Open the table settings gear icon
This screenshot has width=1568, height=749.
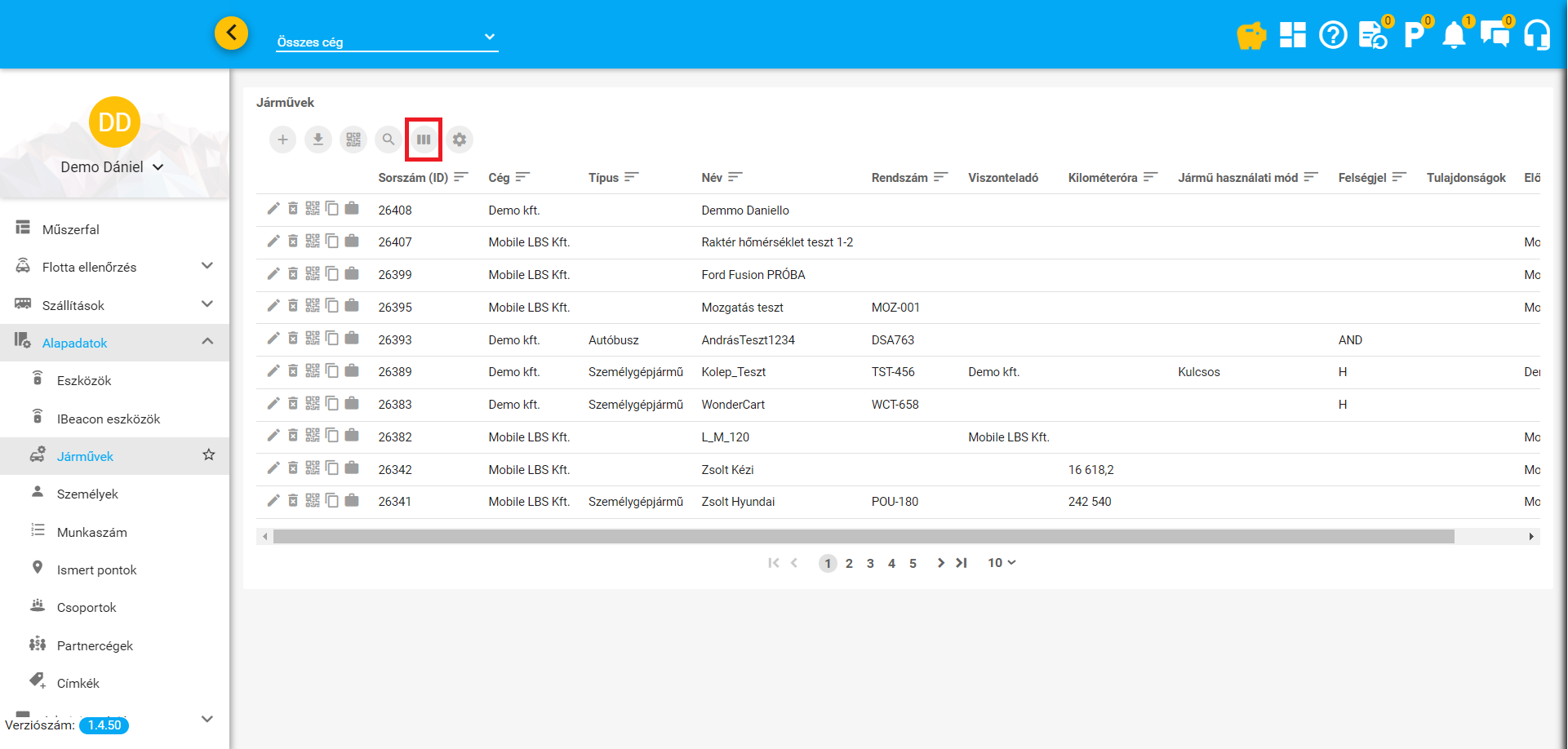pyautogui.click(x=460, y=140)
